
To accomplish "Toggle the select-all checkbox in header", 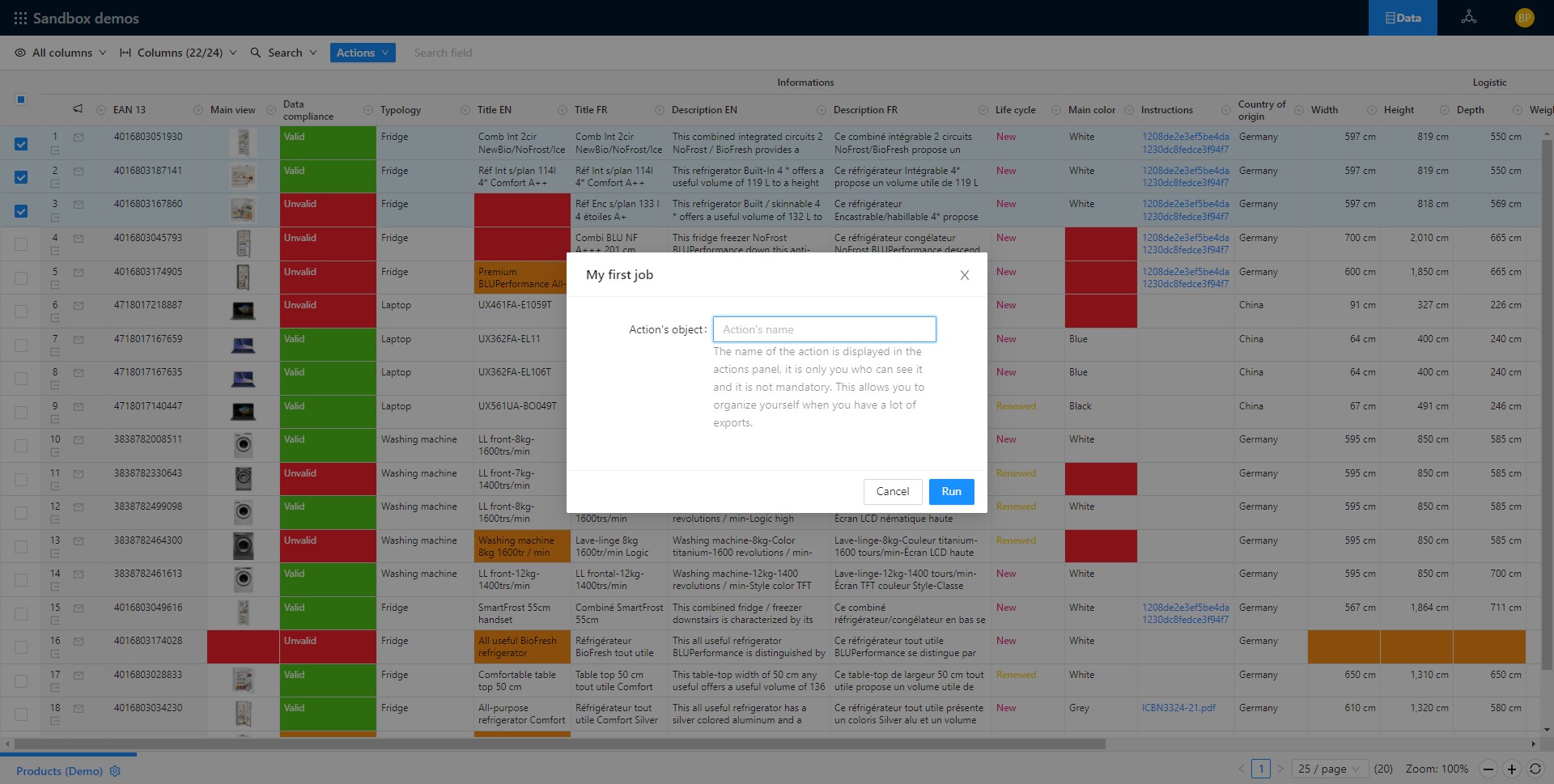I will pyautogui.click(x=20, y=99).
